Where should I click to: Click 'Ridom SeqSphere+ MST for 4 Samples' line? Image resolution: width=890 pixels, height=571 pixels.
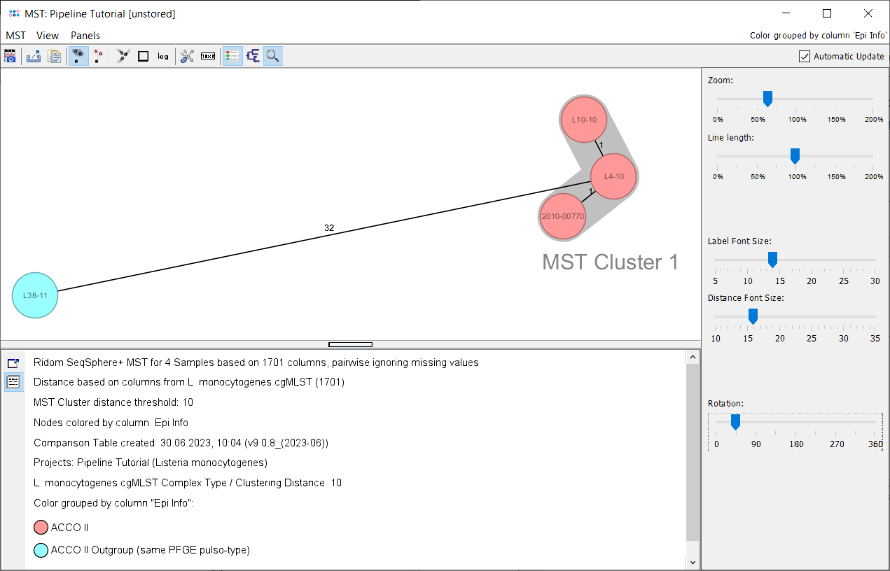tap(256, 363)
